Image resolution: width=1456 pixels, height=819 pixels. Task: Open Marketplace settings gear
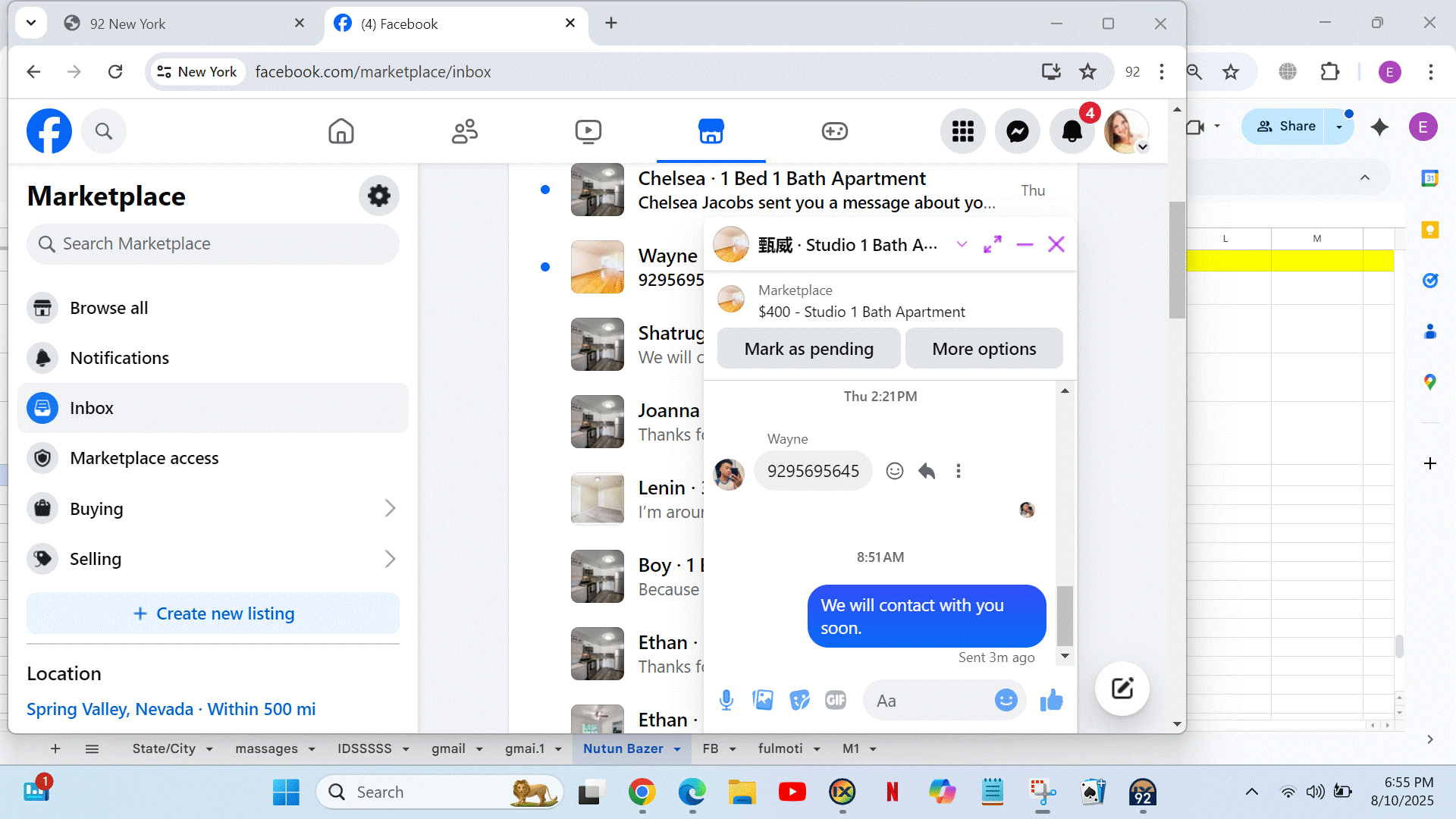pos(378,196)
